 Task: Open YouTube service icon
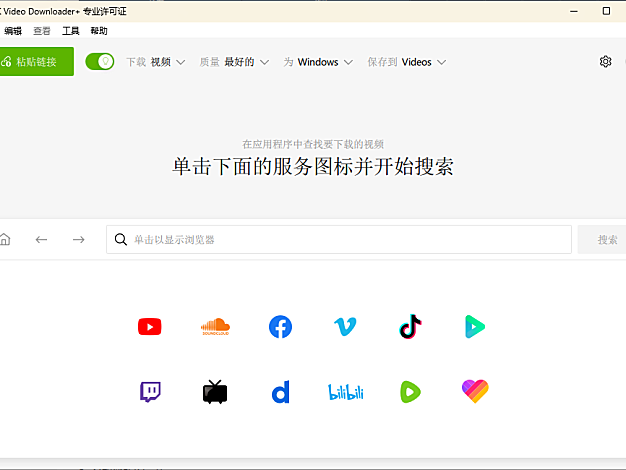pyautogui.click(x=150, y=327)
